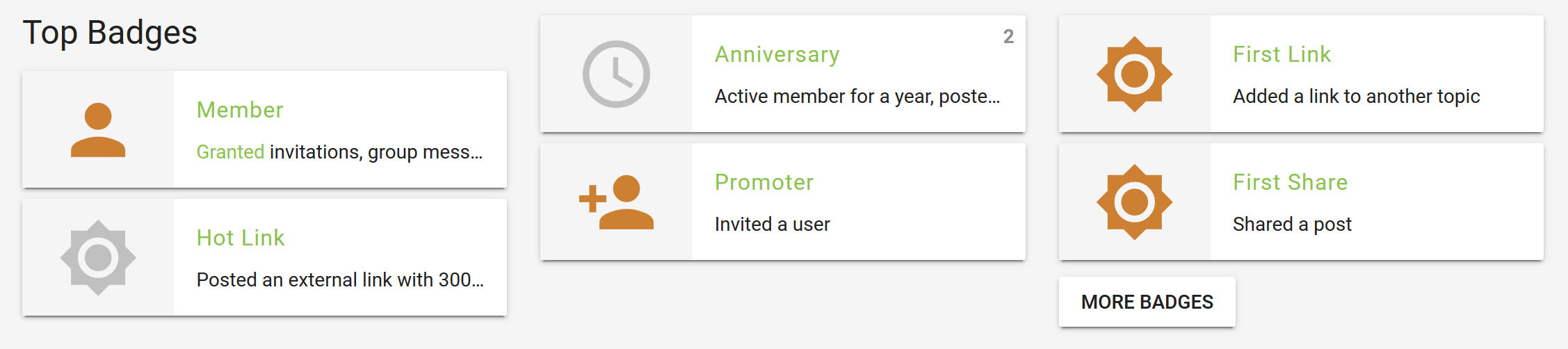Open the Hot Link badge title
The height and width of the screenshot is (349, 1568).
click(x=241, y=238)
